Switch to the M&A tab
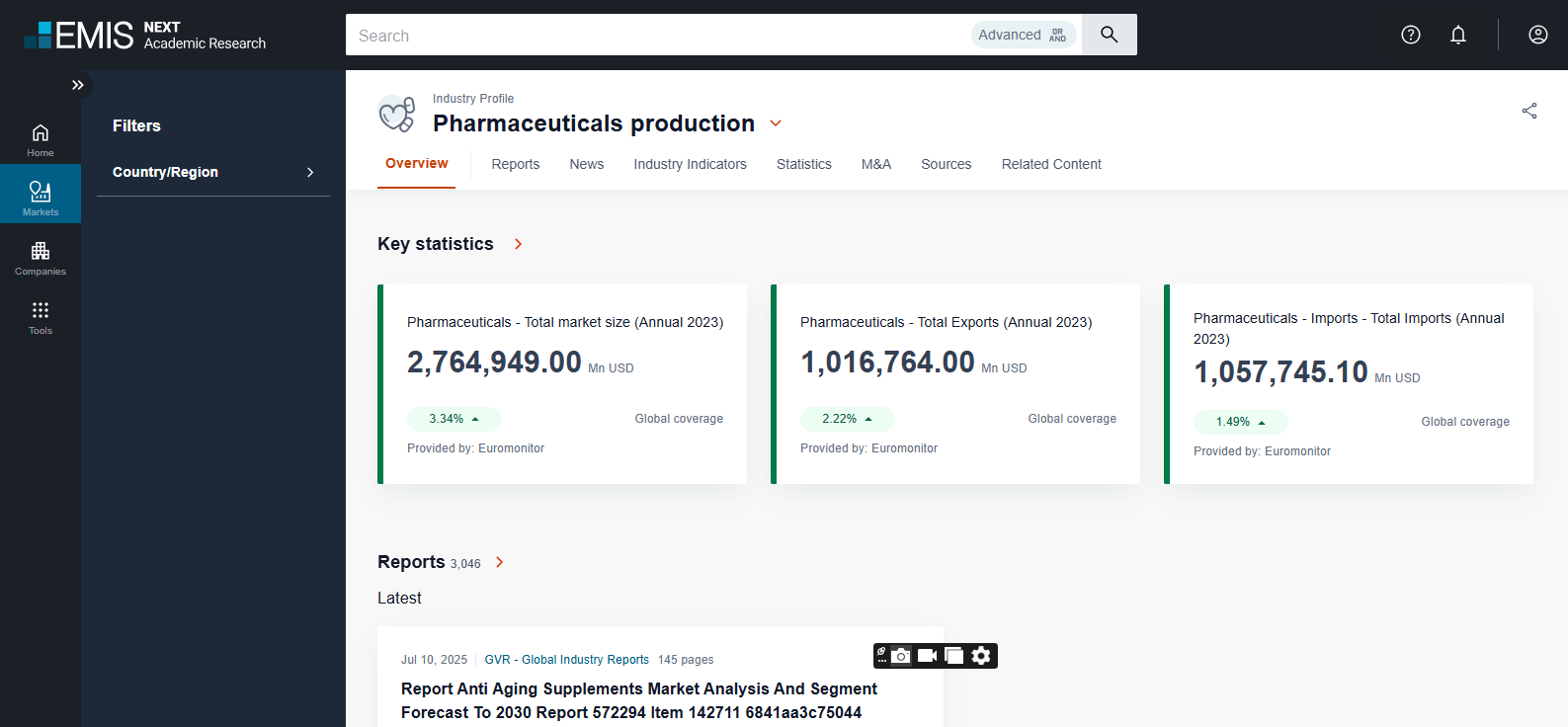The width and height of the screenshot is (1568, 727). pyautogui.click(x=876, y=164)
